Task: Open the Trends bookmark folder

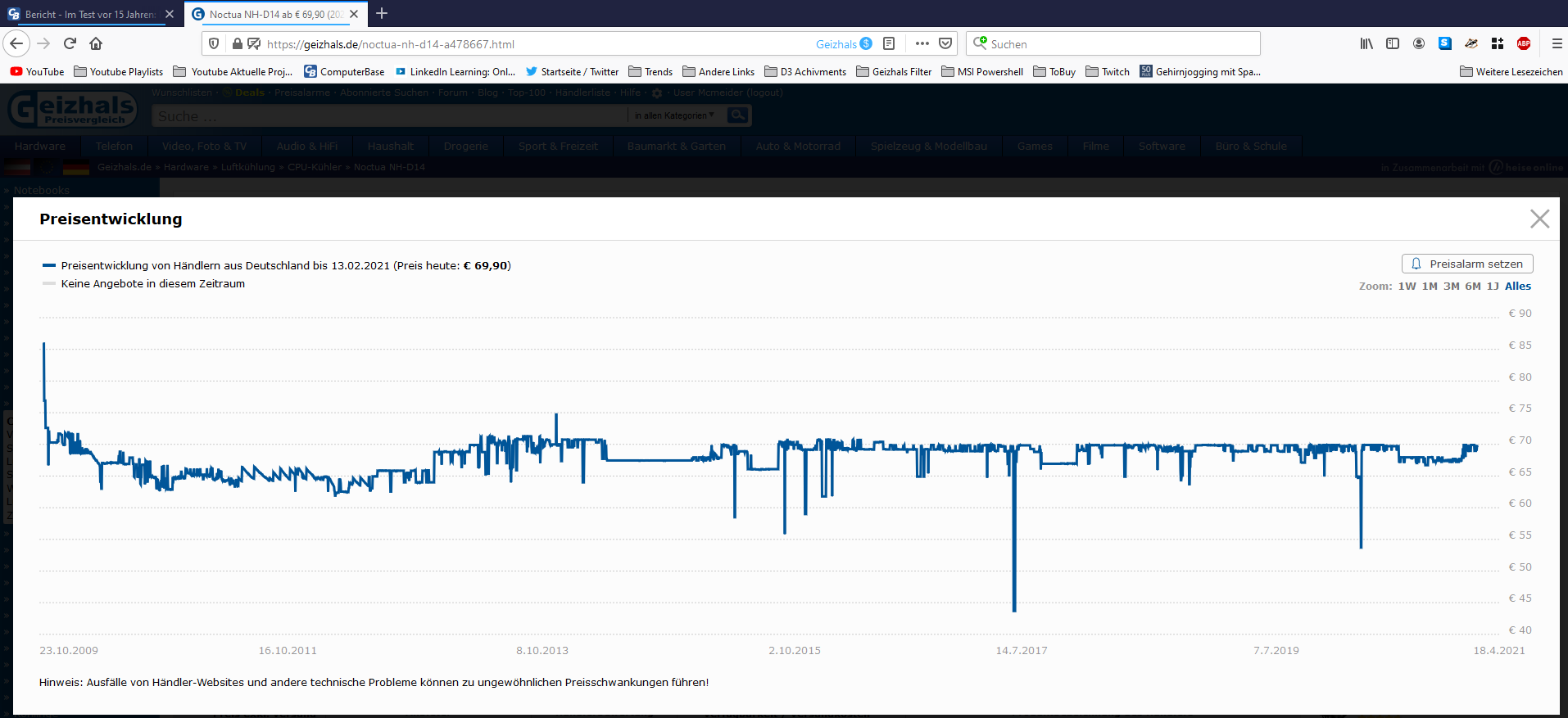Action: pyautogui.click(x=650, y=72)
